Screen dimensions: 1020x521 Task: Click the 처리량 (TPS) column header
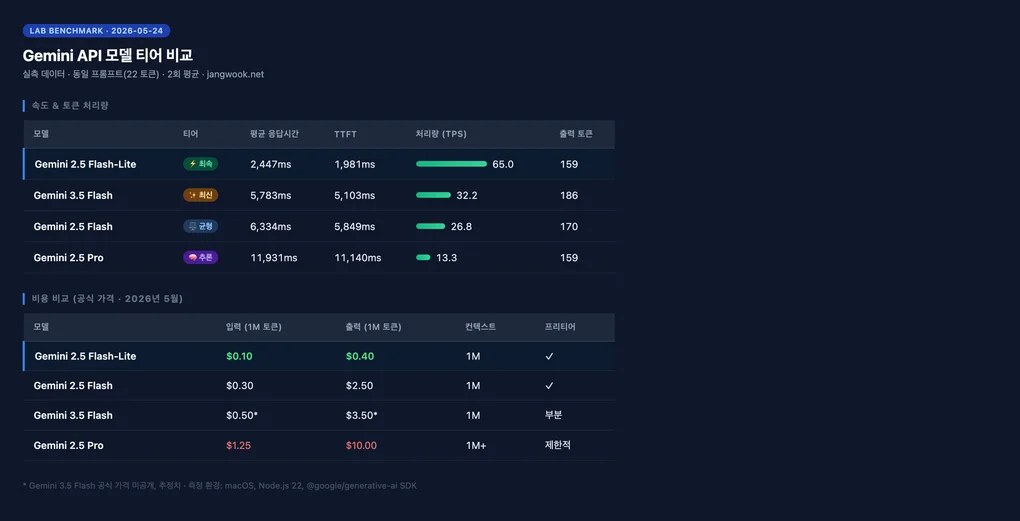(x=441, y=134)
